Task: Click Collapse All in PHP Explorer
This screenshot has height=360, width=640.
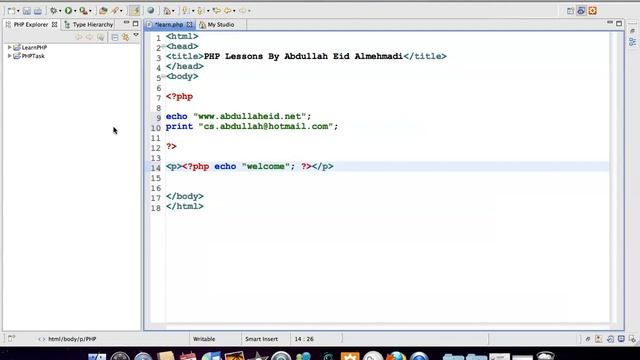Action: tap(115, 38)
